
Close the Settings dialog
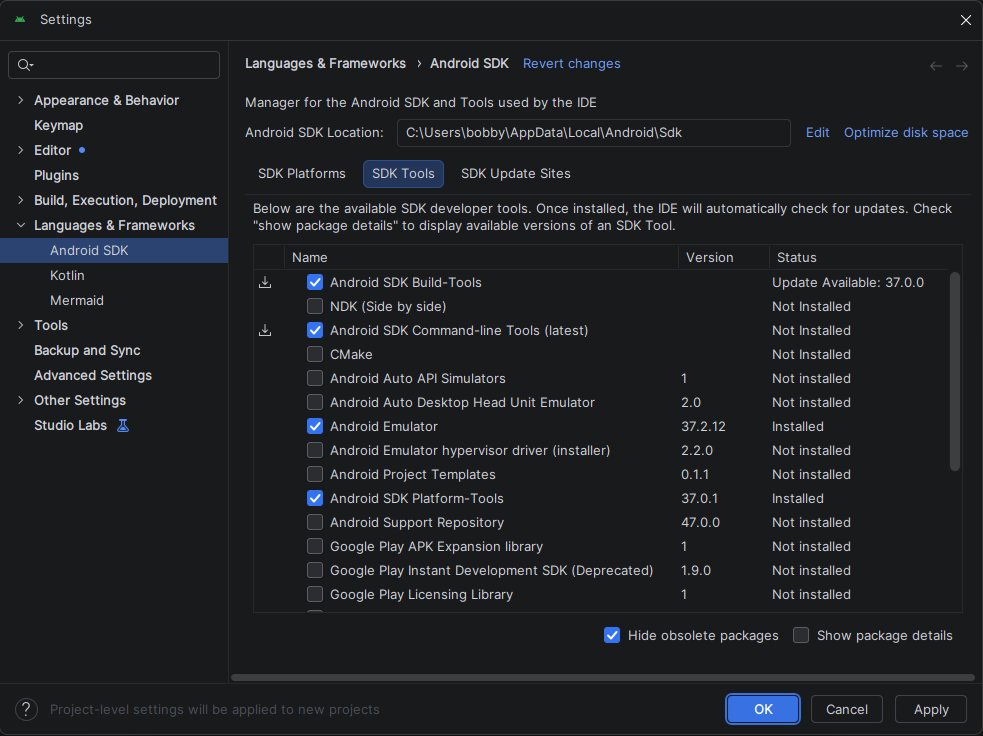[965, 20]
